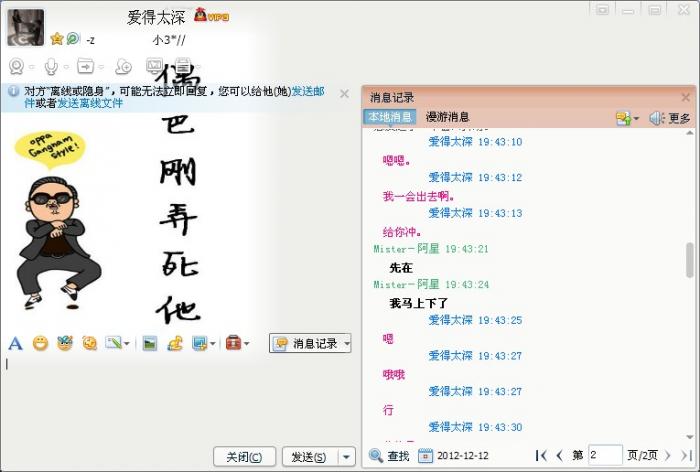Open the export message records icon
Image resolution: width=700 pixels, height=472 pixels.
(623, 118)
